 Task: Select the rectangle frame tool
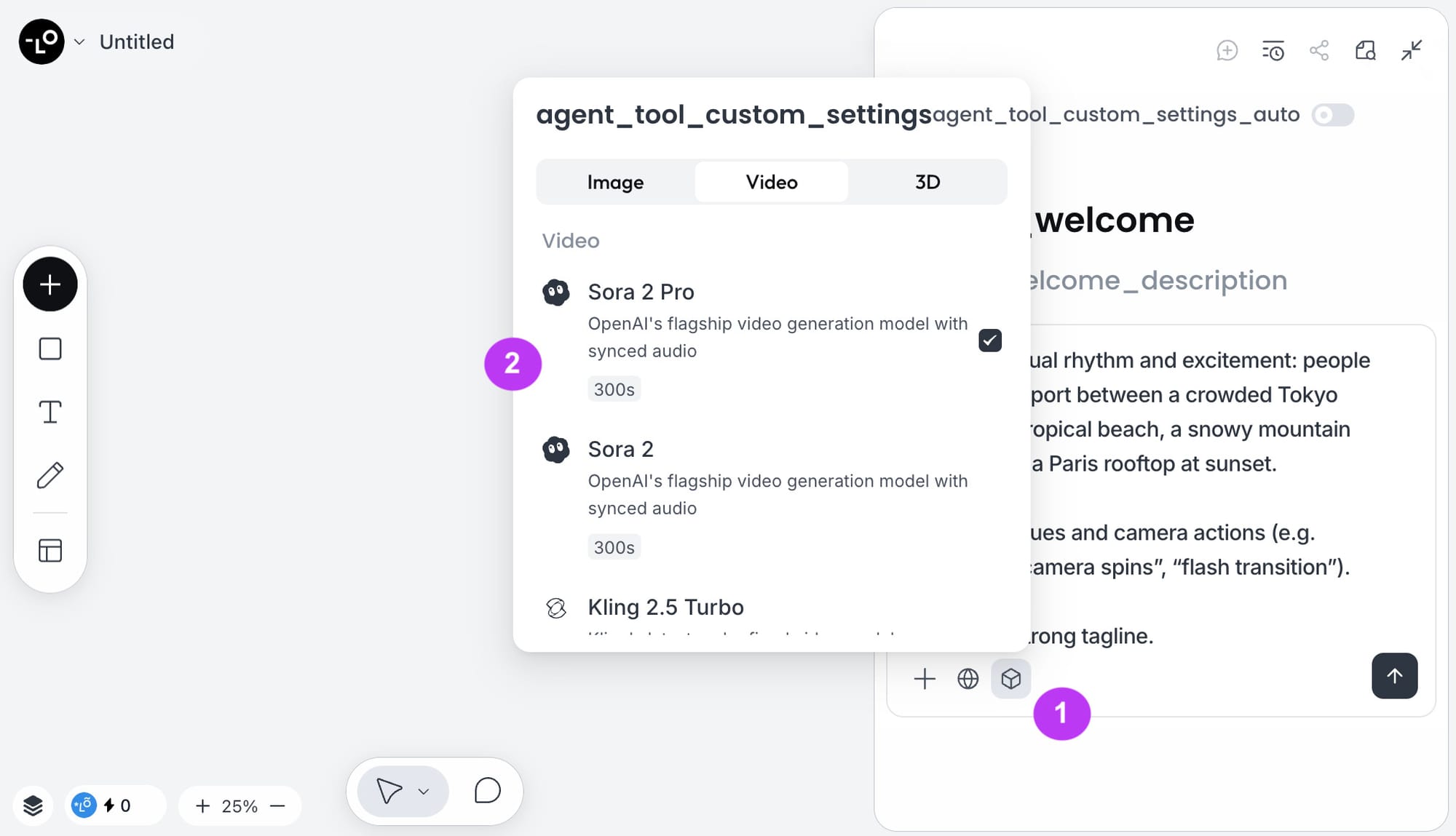point(50,349)
